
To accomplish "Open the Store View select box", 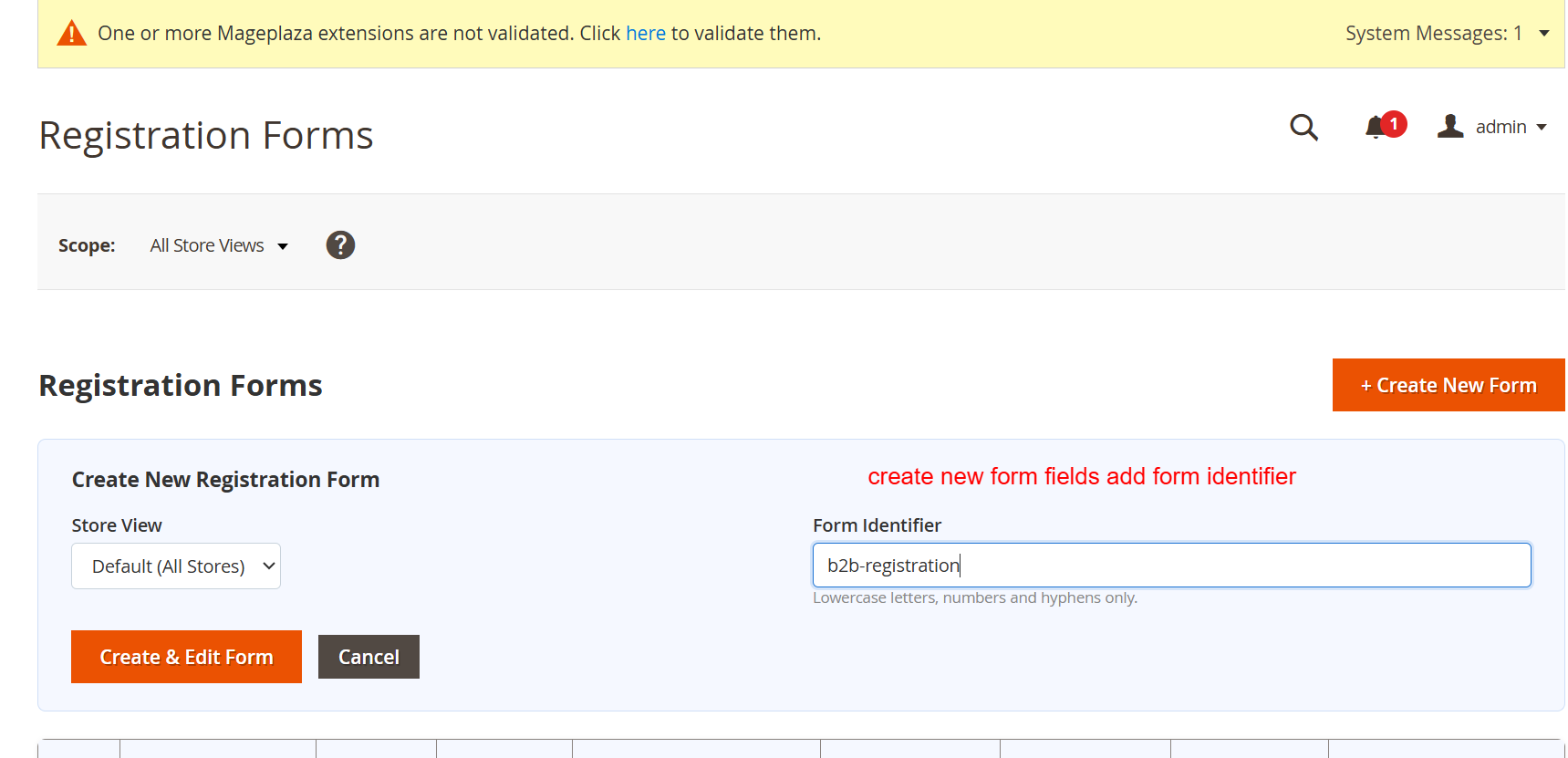I will (x=176, y=566).
